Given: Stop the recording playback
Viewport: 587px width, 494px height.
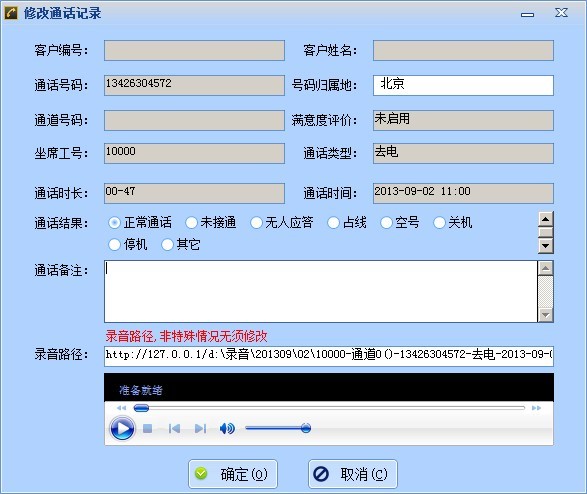Looking at the screenshot, I should (x=147, y=429).
